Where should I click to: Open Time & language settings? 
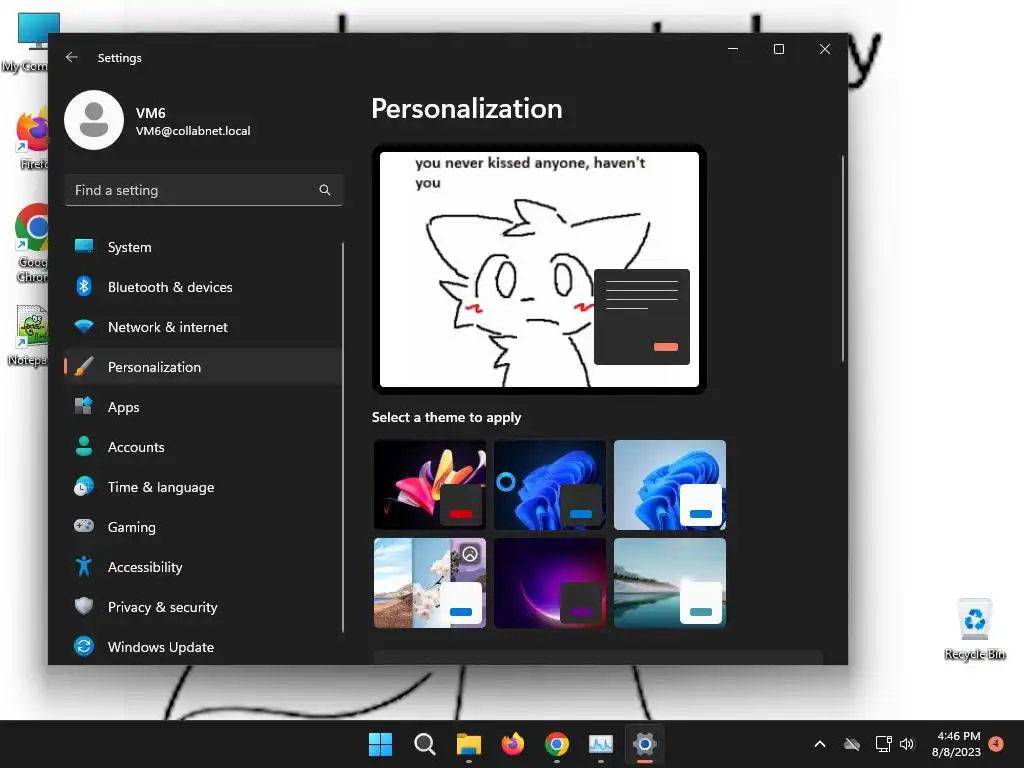[x=202, y=487]
